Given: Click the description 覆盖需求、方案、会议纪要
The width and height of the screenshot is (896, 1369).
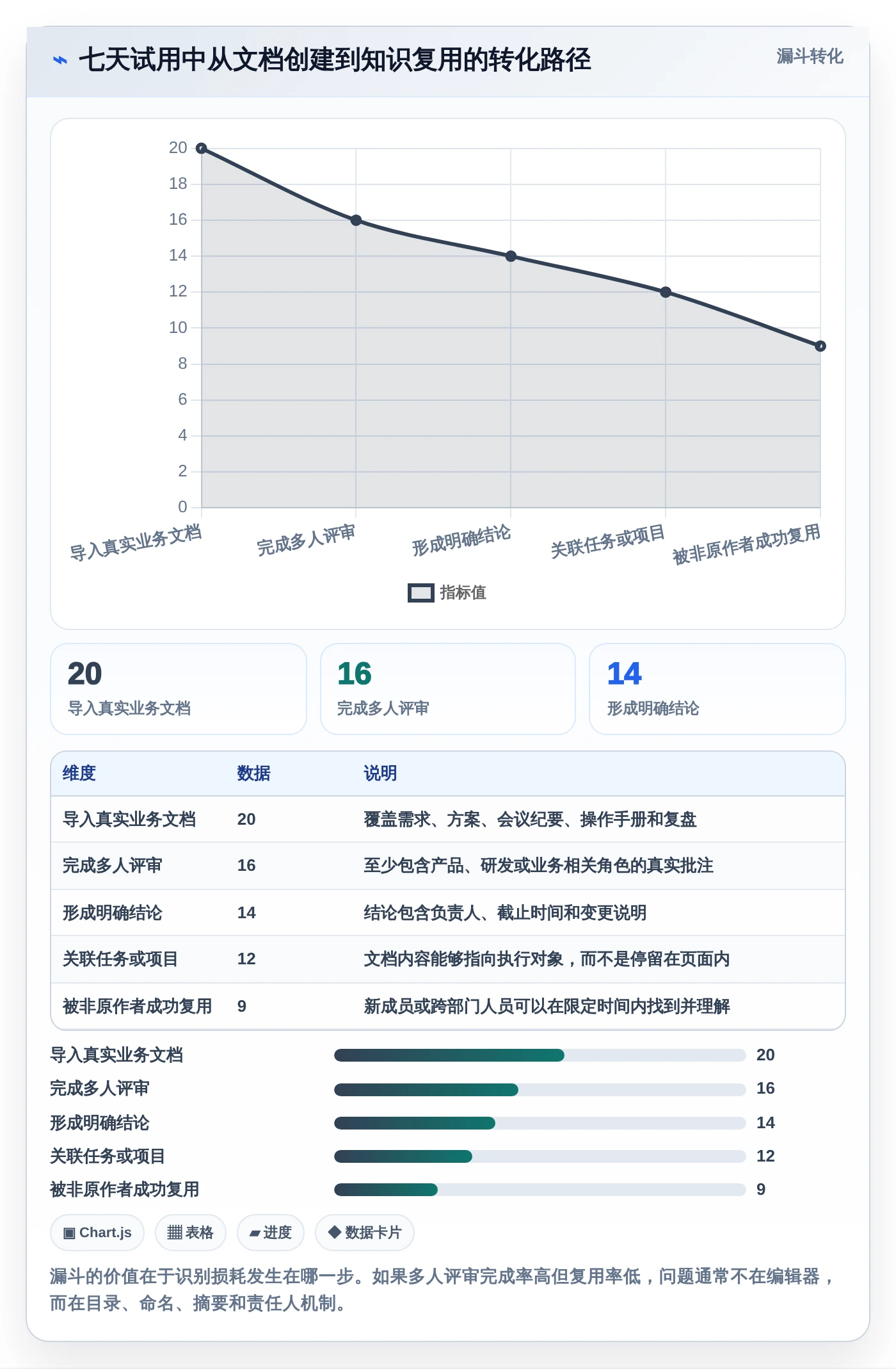Looking at the screenshot, I should pyautogui.click(x=530, y=820).
